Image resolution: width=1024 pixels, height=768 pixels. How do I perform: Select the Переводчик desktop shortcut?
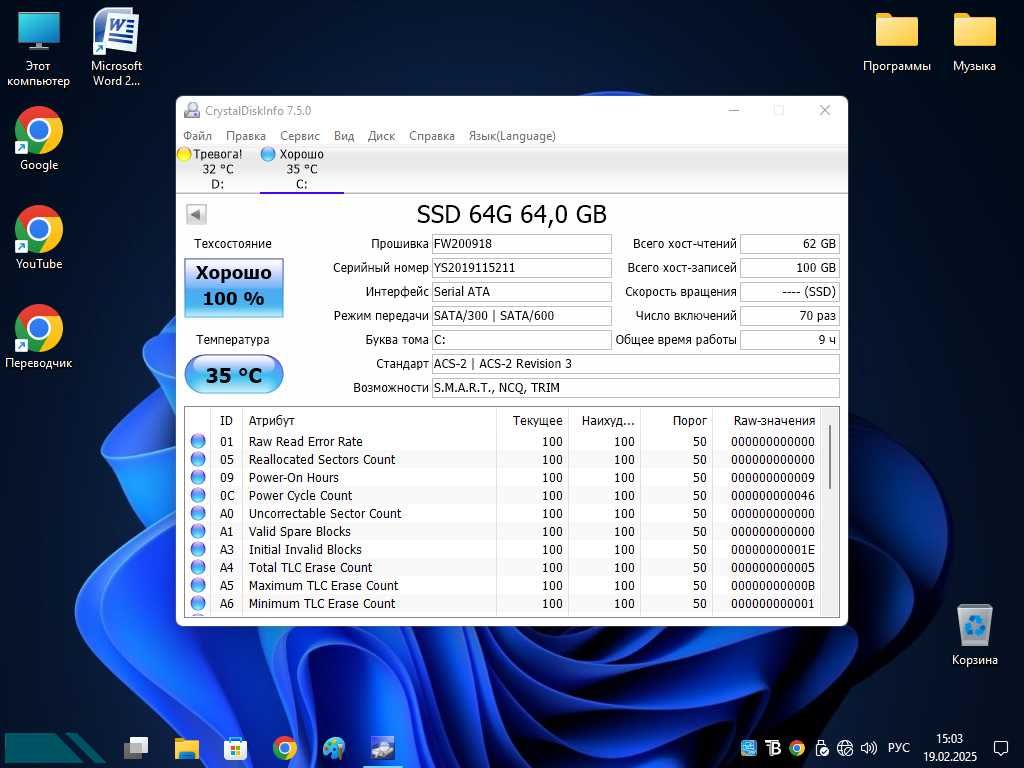coord(39,337)
